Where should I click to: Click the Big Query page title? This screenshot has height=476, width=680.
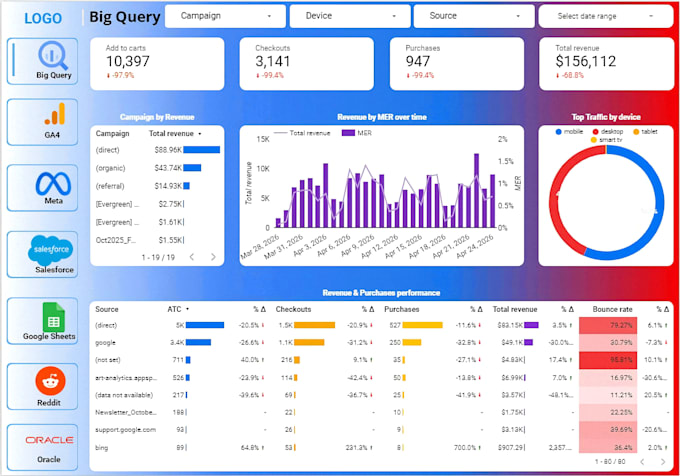pyautogui.click(x=125, y=17)
